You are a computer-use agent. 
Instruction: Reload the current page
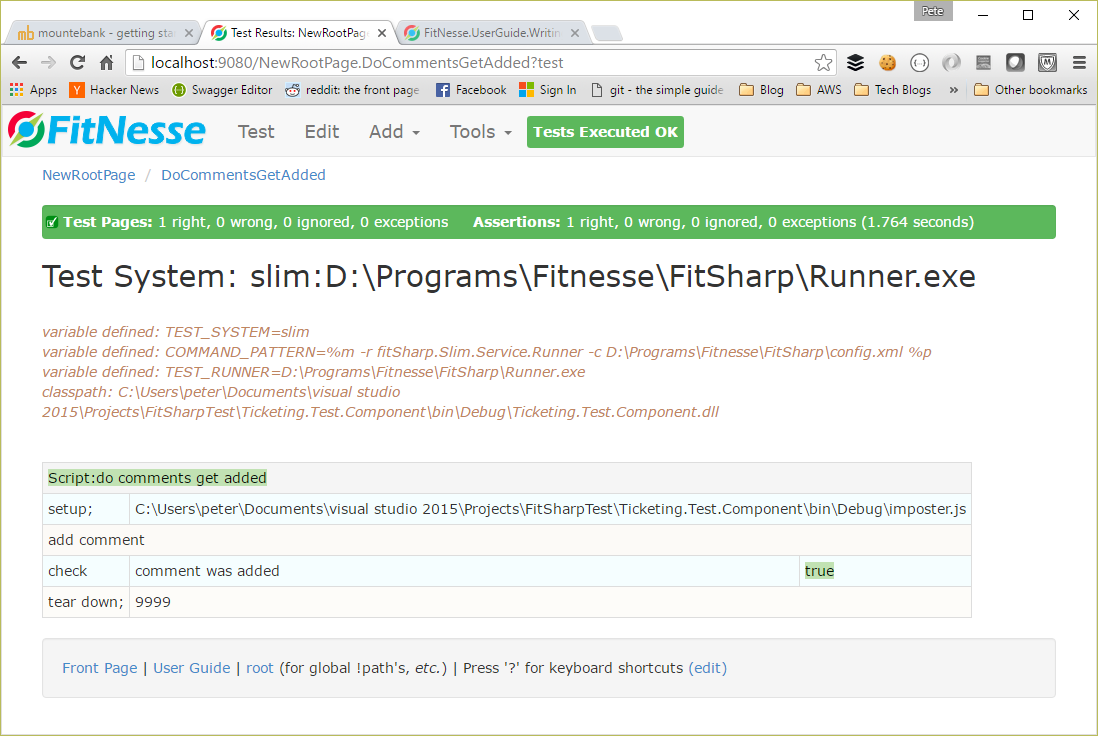(77, 62)
